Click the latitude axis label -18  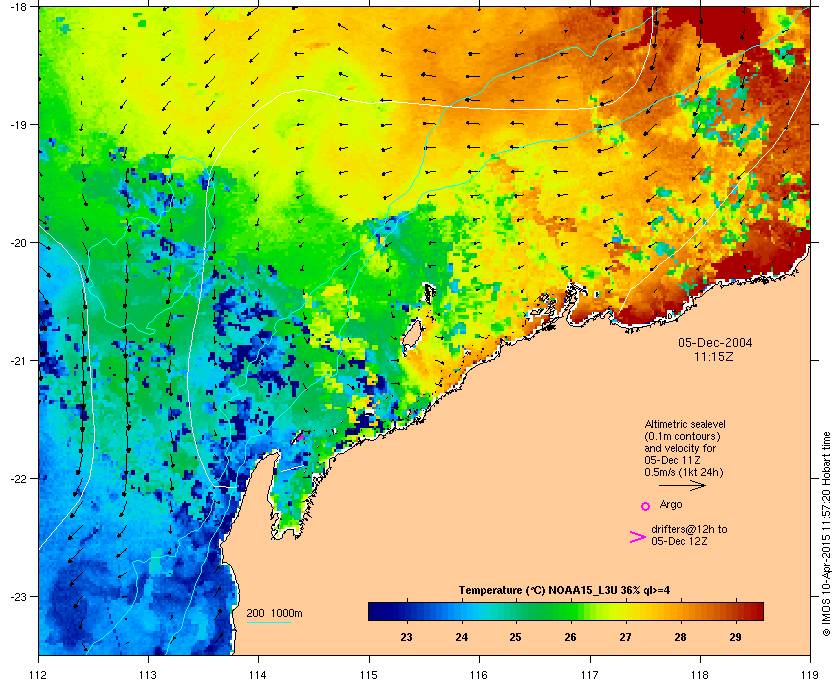pyautogui.click(x=18, y=7)
